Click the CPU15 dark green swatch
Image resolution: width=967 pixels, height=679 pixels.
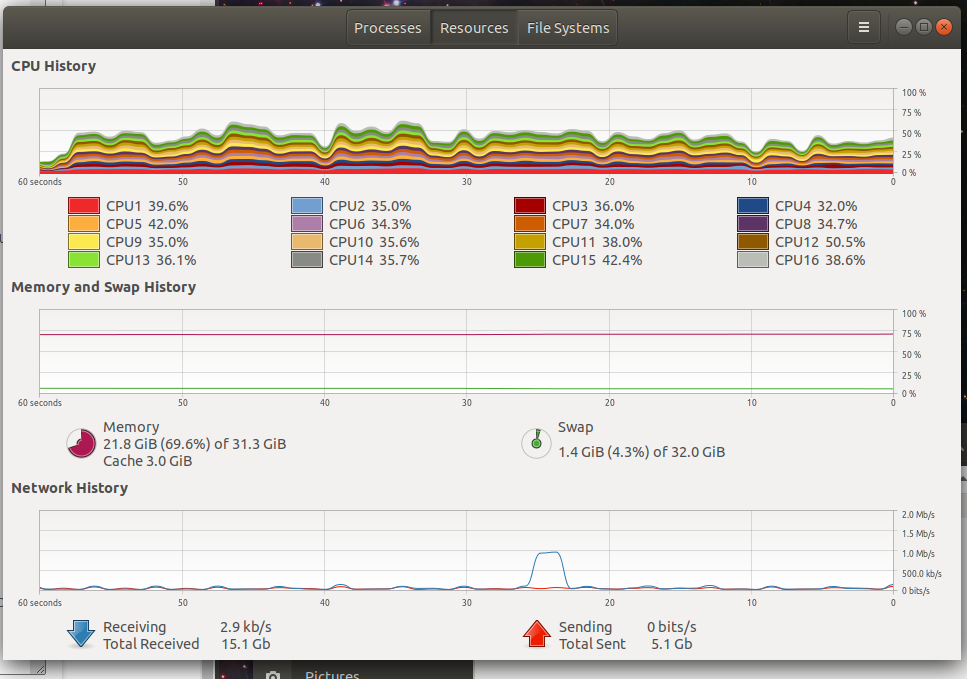(x=530, y=260)
